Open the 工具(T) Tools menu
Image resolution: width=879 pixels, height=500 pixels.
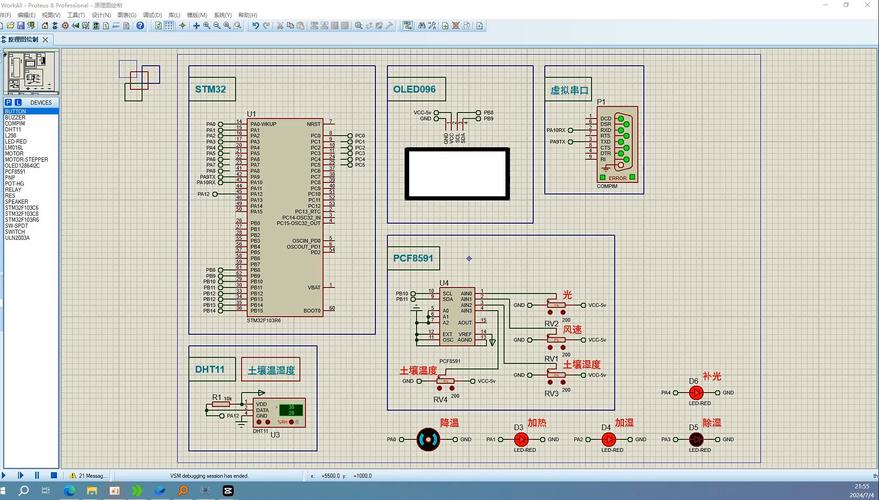point(76,15)
